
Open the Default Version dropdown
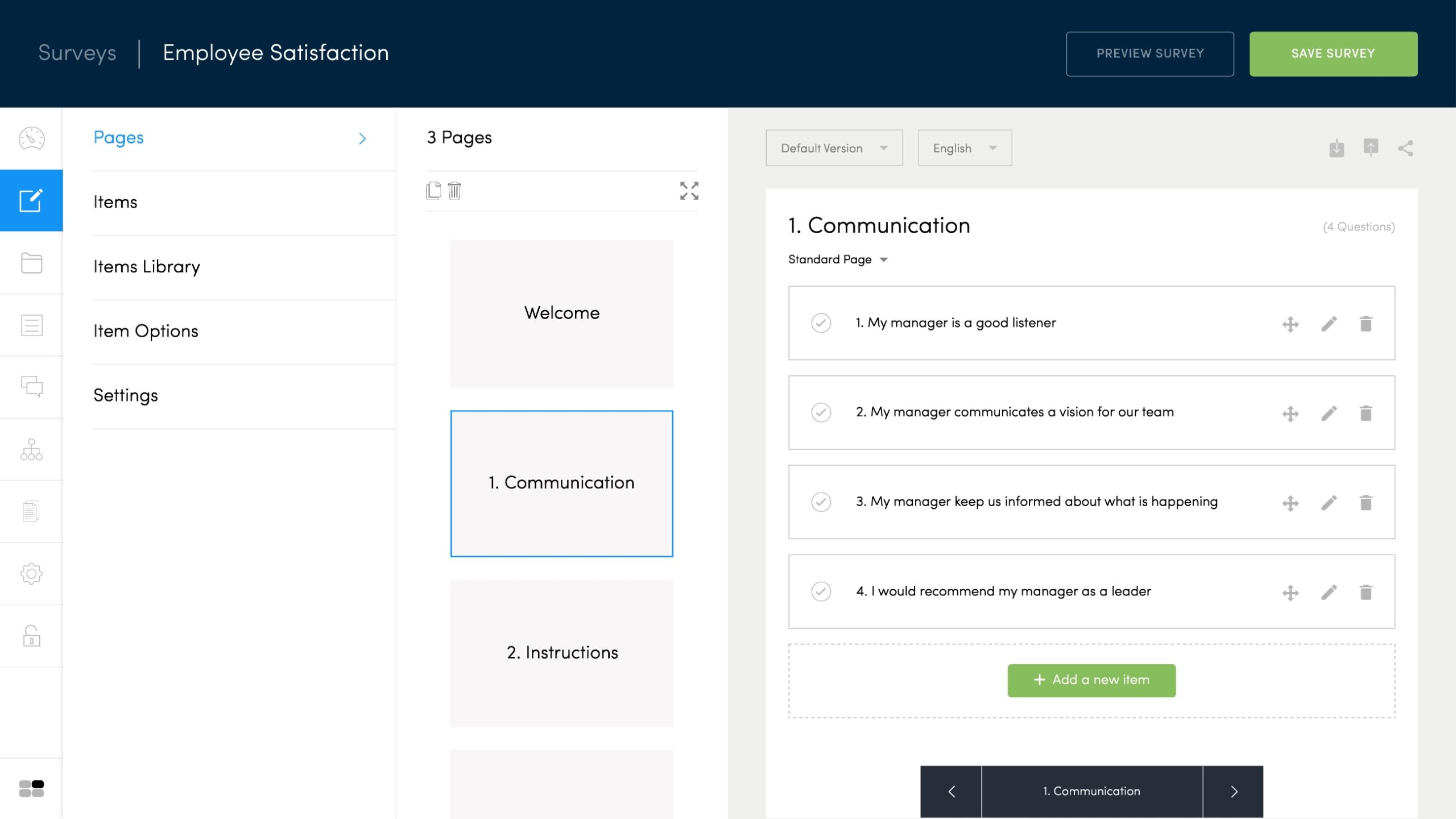(x=834, y=148)
